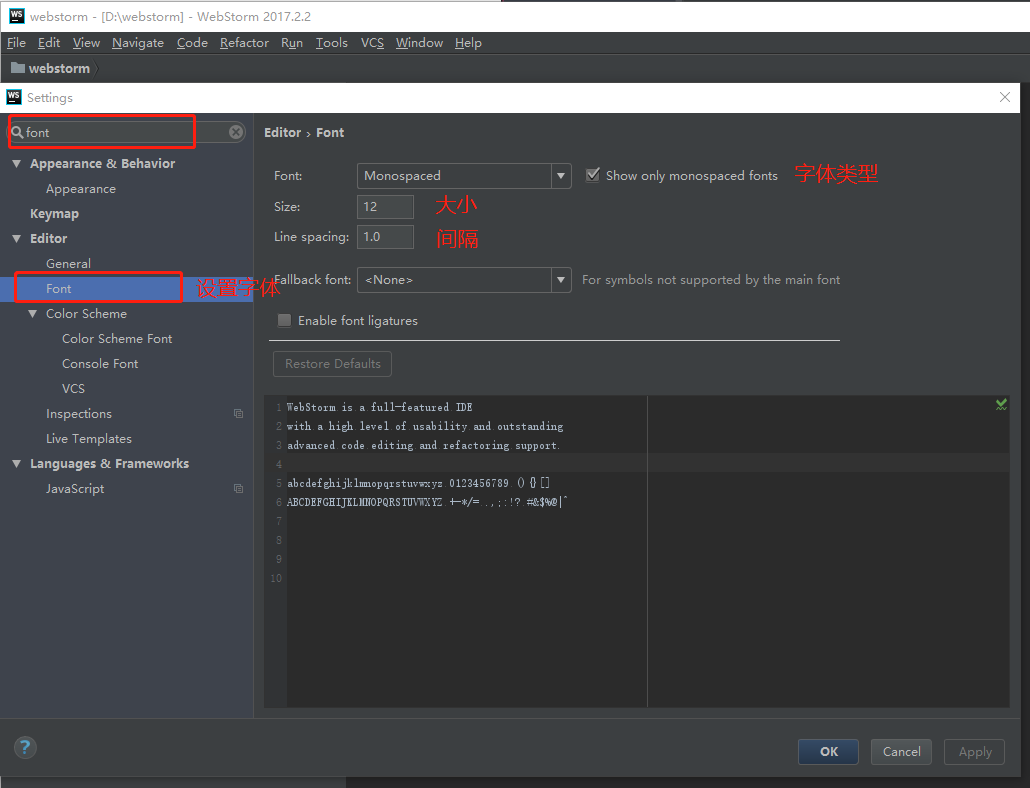
Task: Uncheck Show only monospaced fonts
Action: coord(593,174)
